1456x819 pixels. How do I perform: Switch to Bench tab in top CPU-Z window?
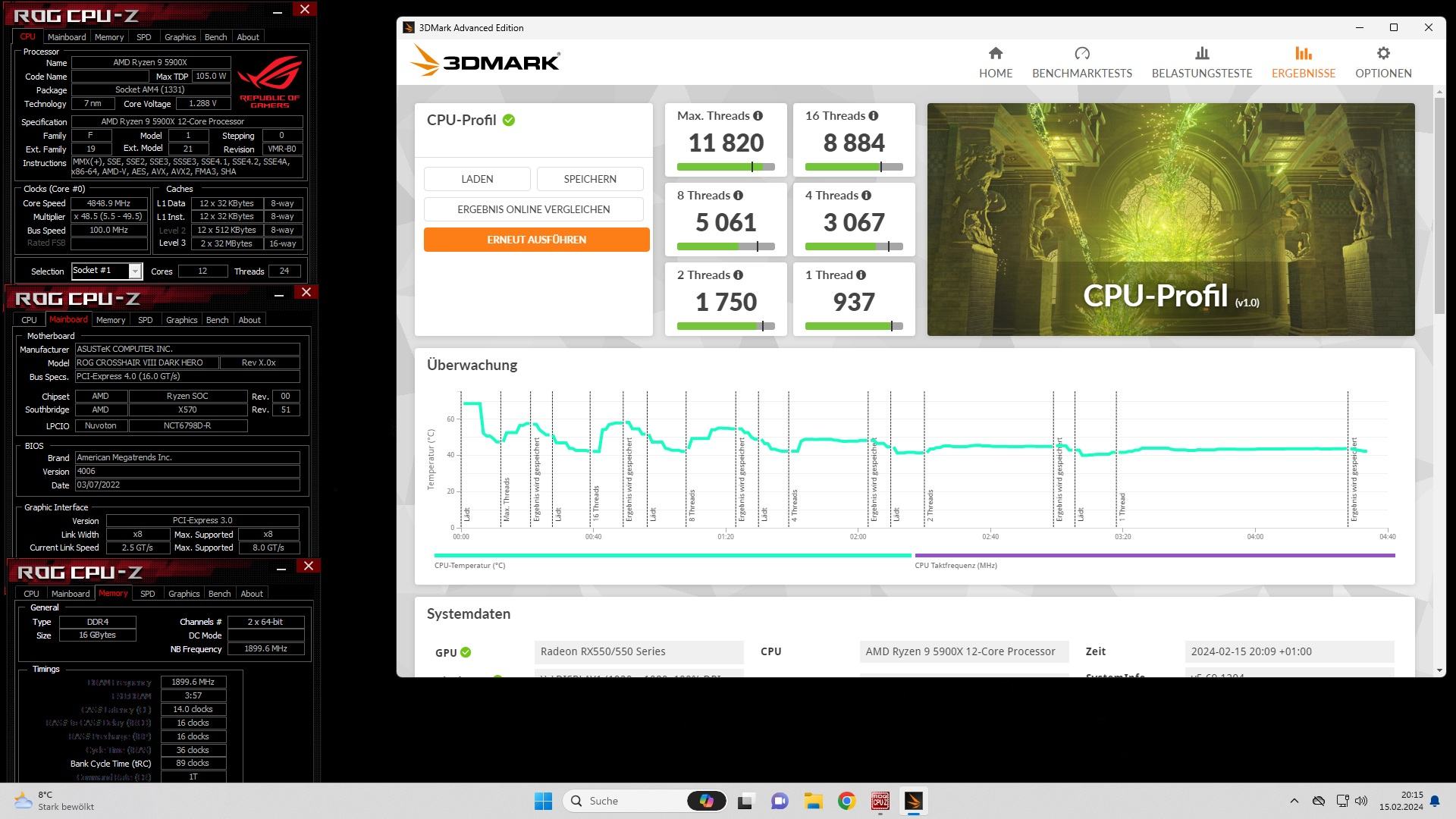pyautogui.click(x=215, y=37)
